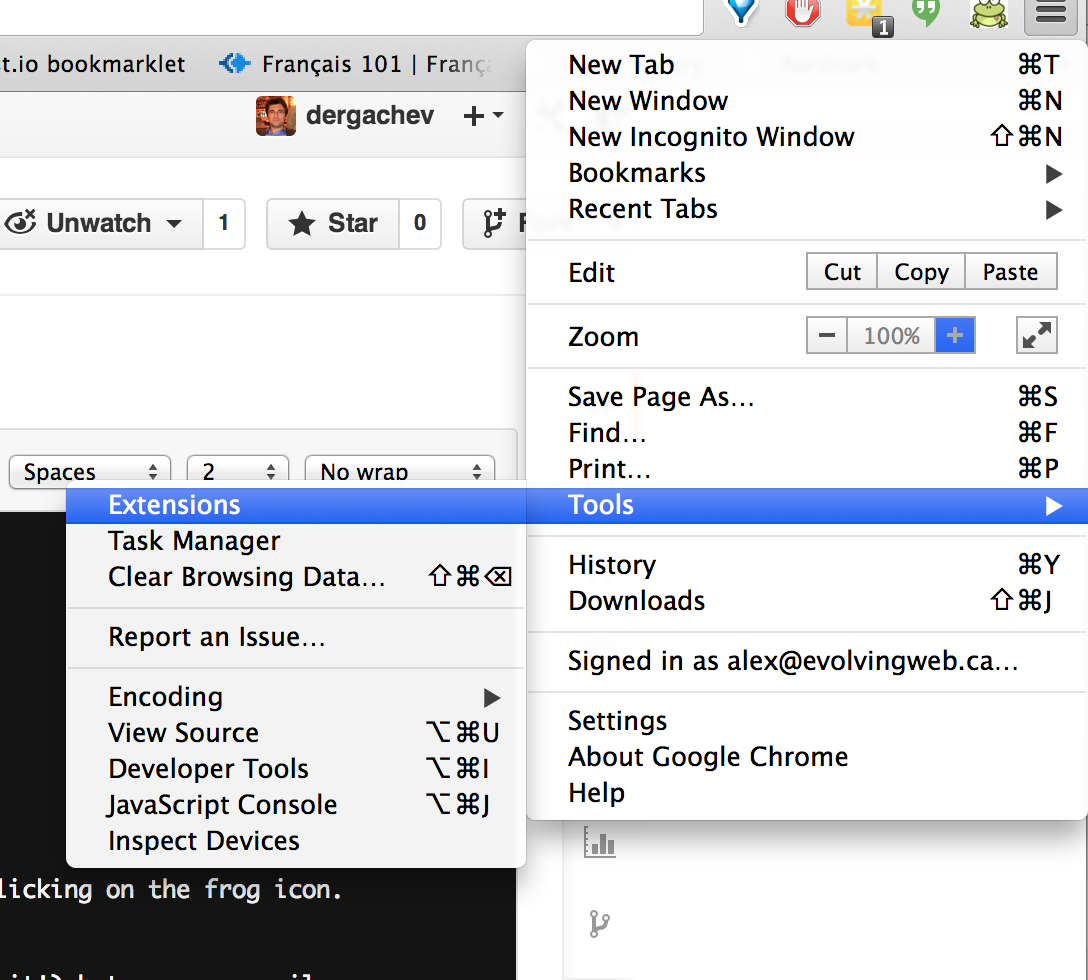Click the yellow extension icon with badge 1
Image resolution: width=1088 pixels, height=980 pixels.
click(867, 16)
